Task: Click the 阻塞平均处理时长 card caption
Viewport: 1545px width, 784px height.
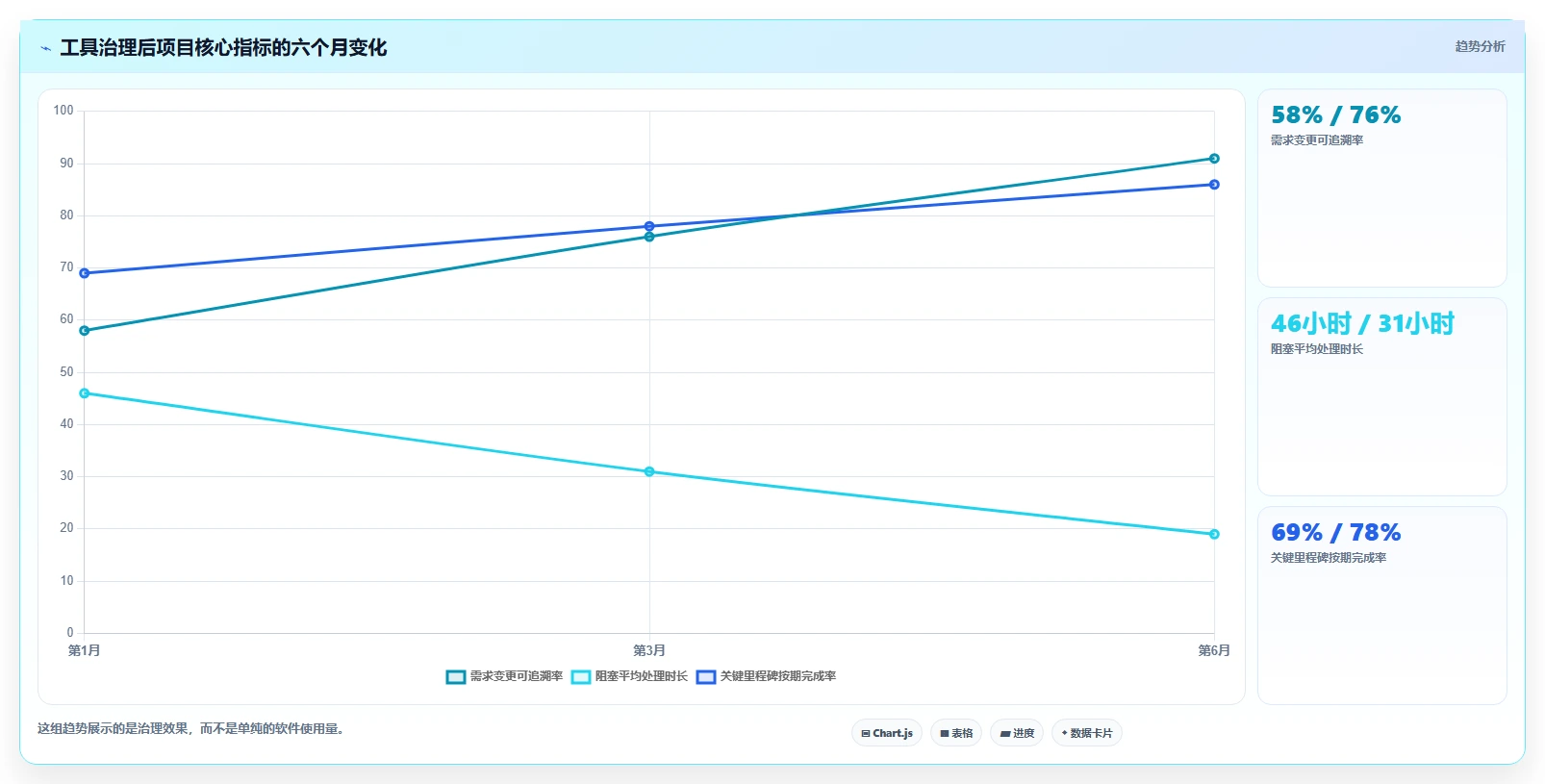Action: click(x=1317, y=349)
